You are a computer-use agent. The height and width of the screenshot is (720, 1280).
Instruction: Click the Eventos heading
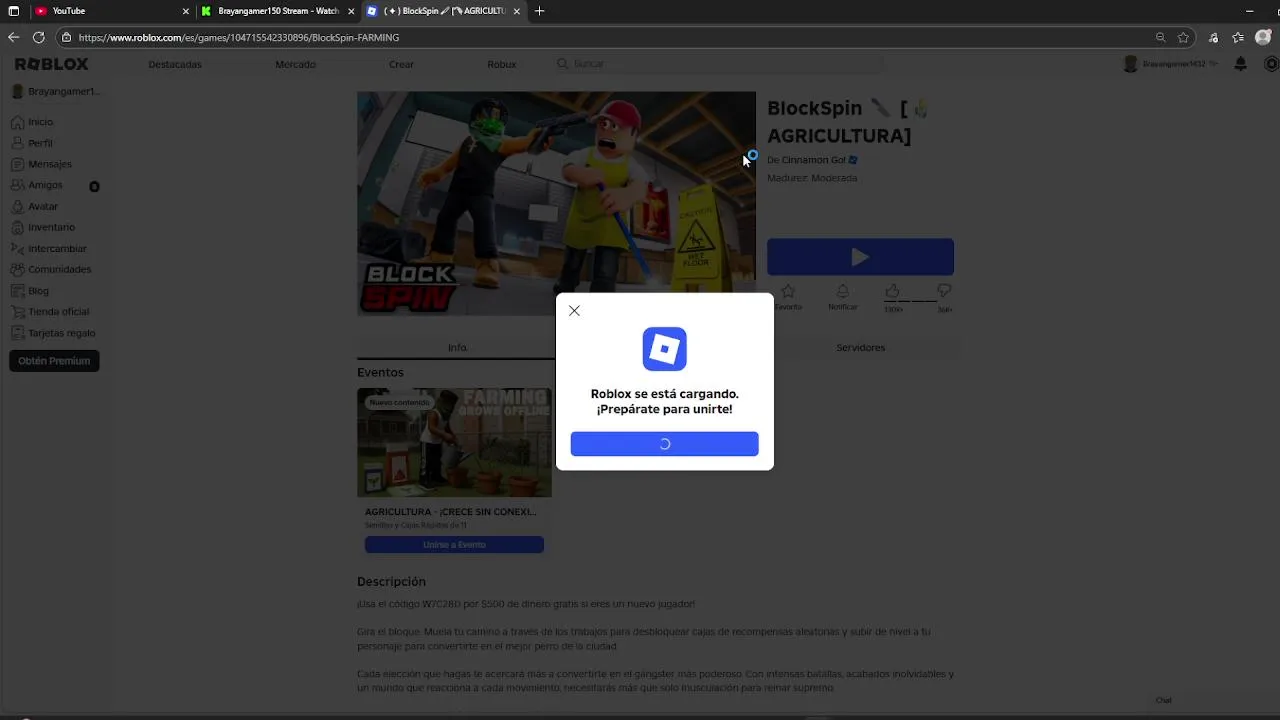380,372
